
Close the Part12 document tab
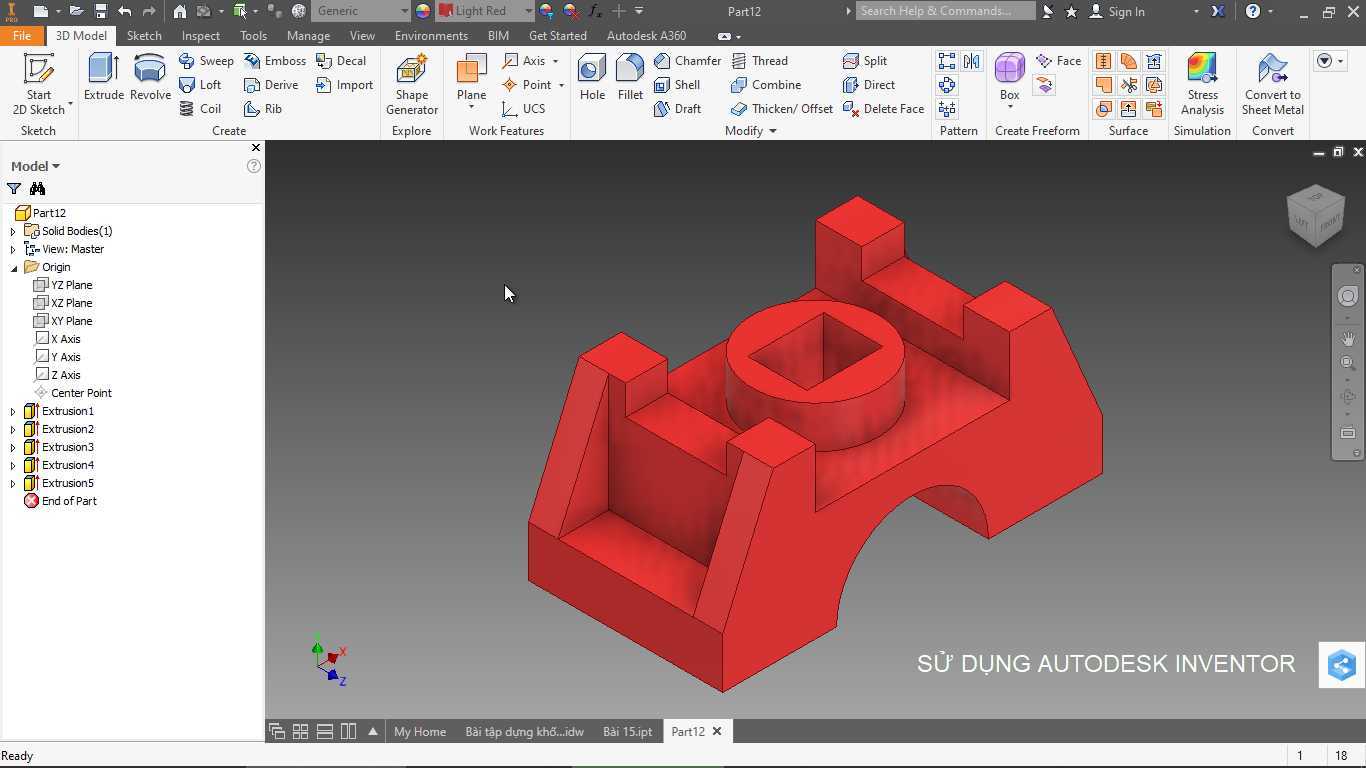(716, 731)
